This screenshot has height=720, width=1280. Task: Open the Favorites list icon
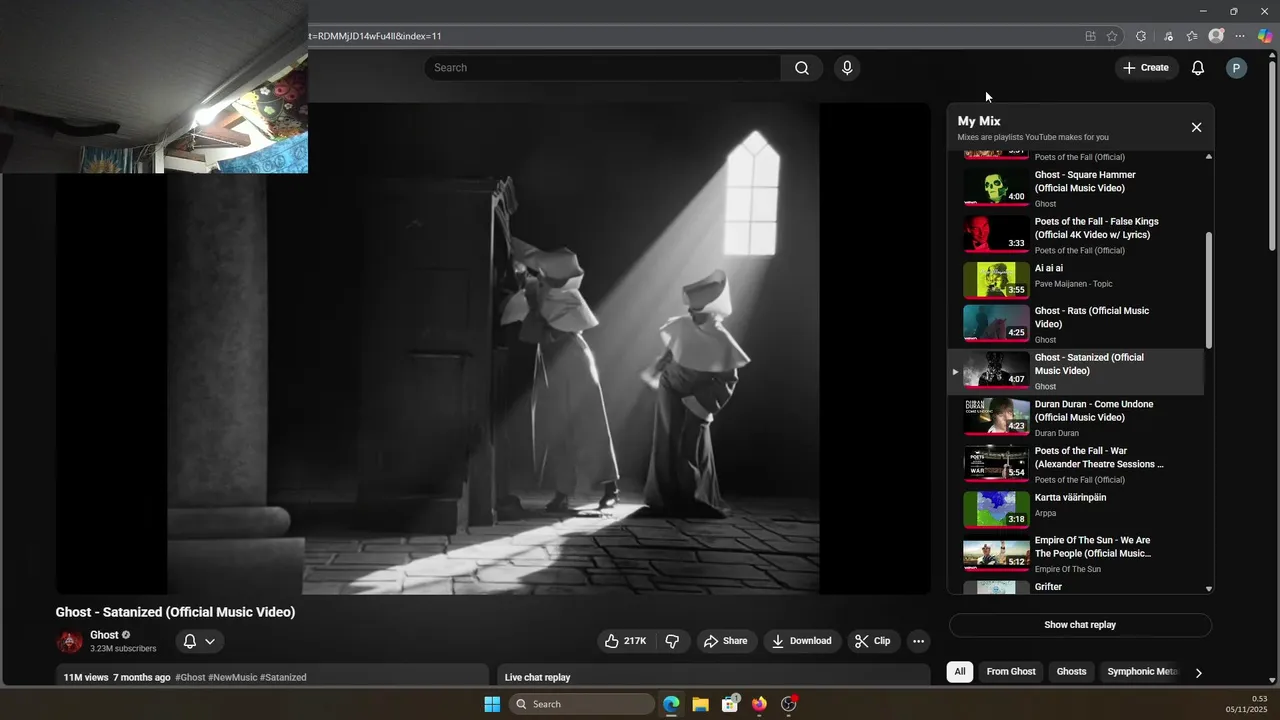point(1192,36)
